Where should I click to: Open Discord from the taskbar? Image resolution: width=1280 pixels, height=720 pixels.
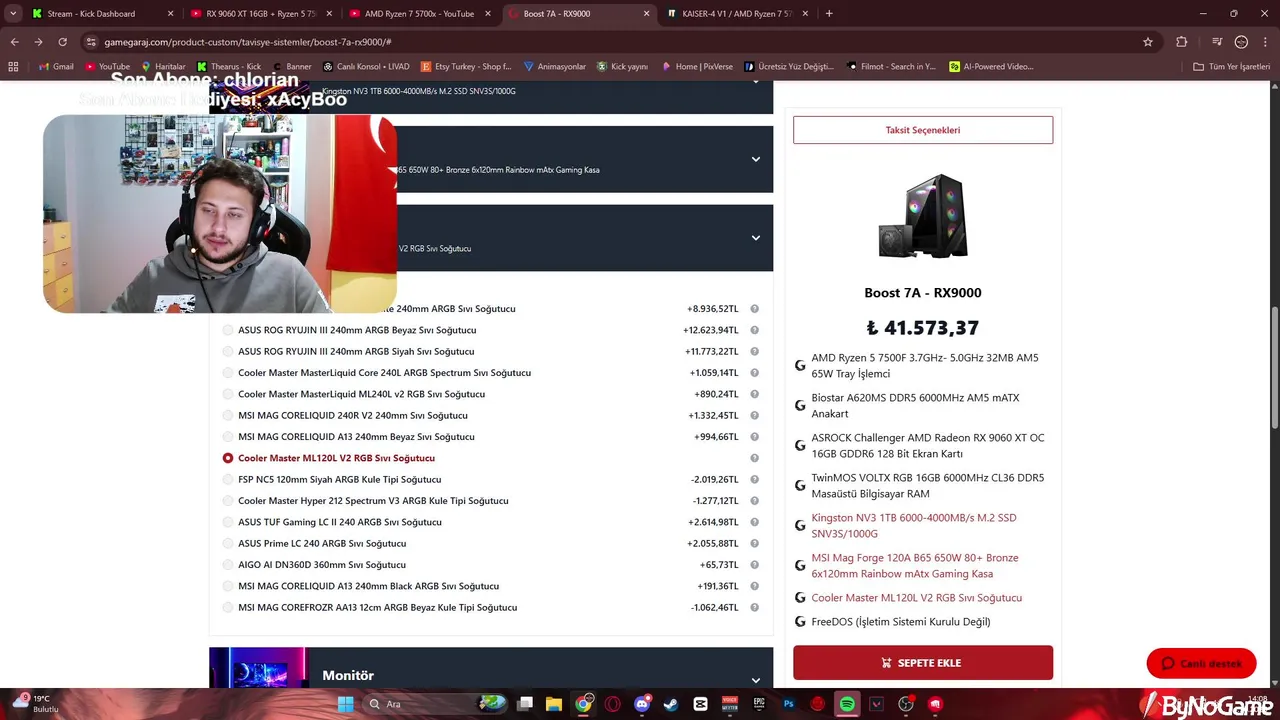642,704
